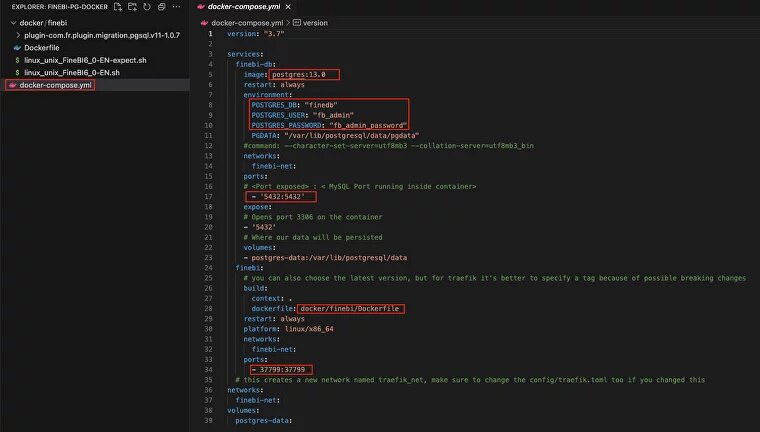Click the version "3.7" value

tap(274, 34)
